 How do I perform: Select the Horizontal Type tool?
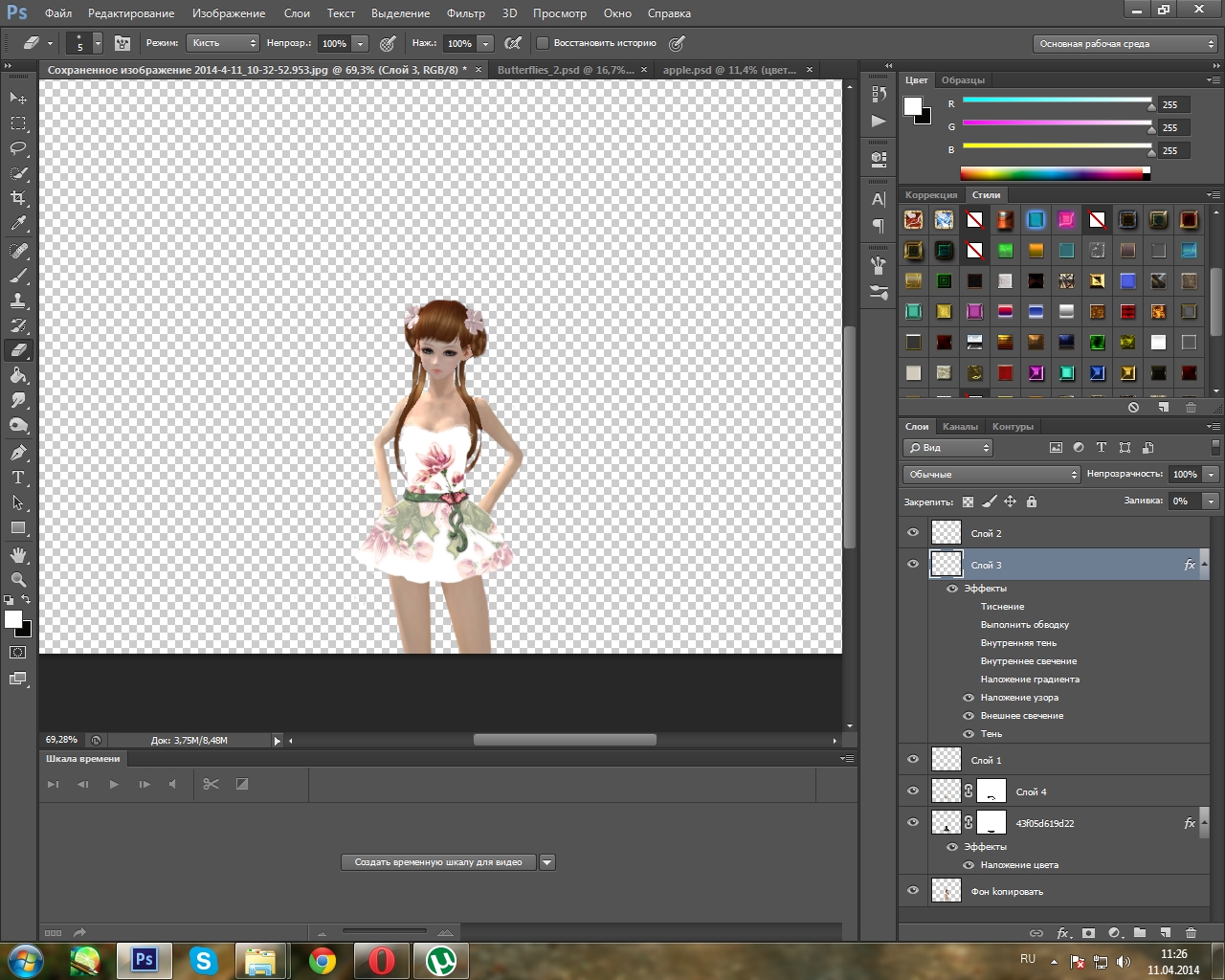[18, 478]
